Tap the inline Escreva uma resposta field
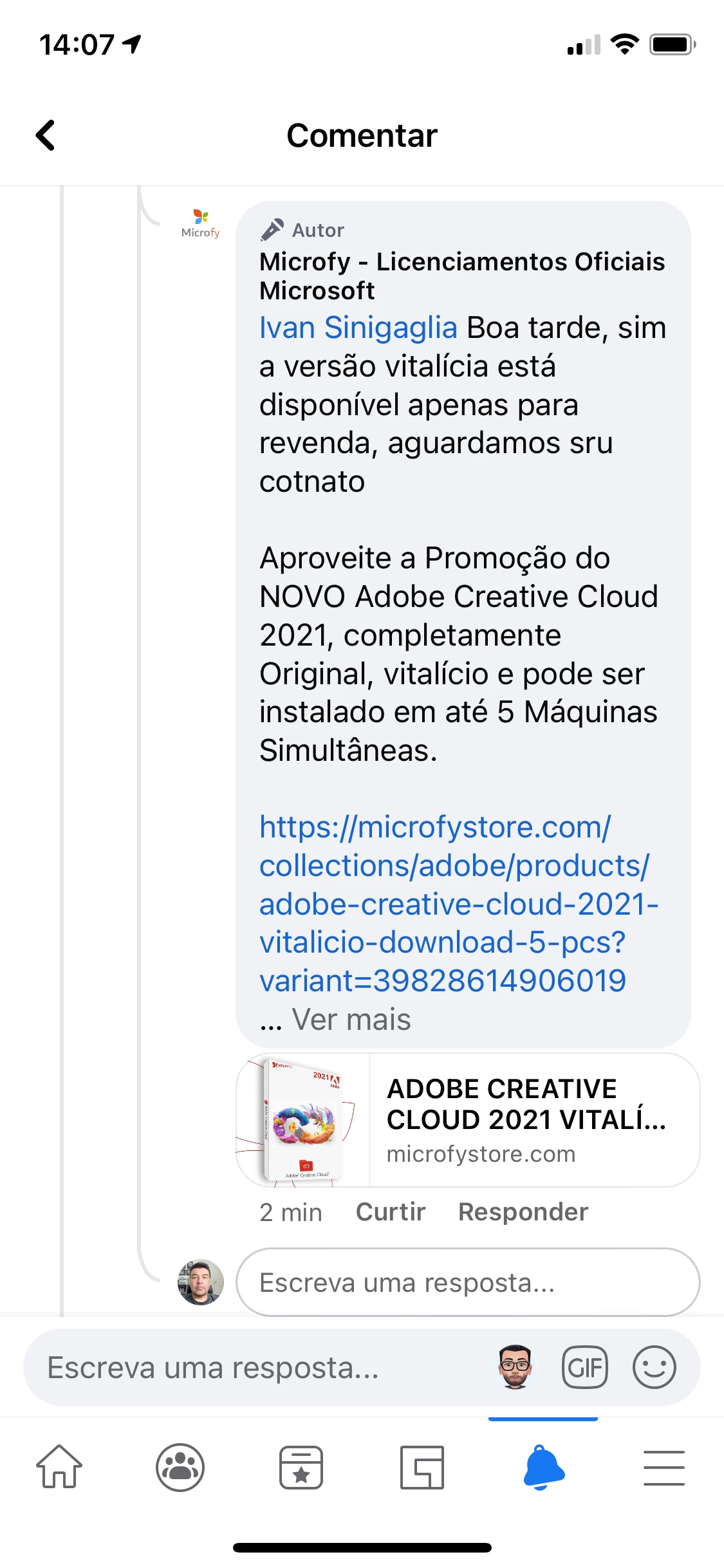 coord(468,1282)
